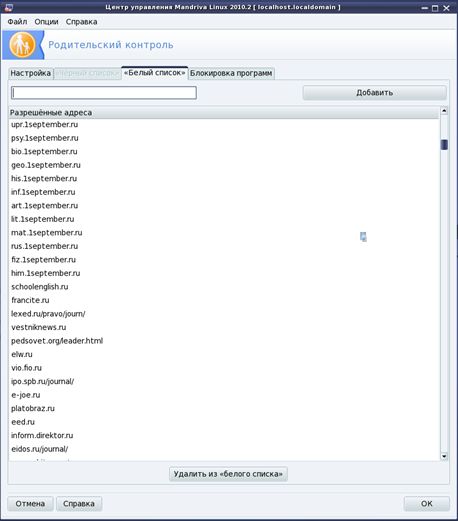Click the Отмена button
The width and height of the screenshot is (458, 521).
click(30, 503)
